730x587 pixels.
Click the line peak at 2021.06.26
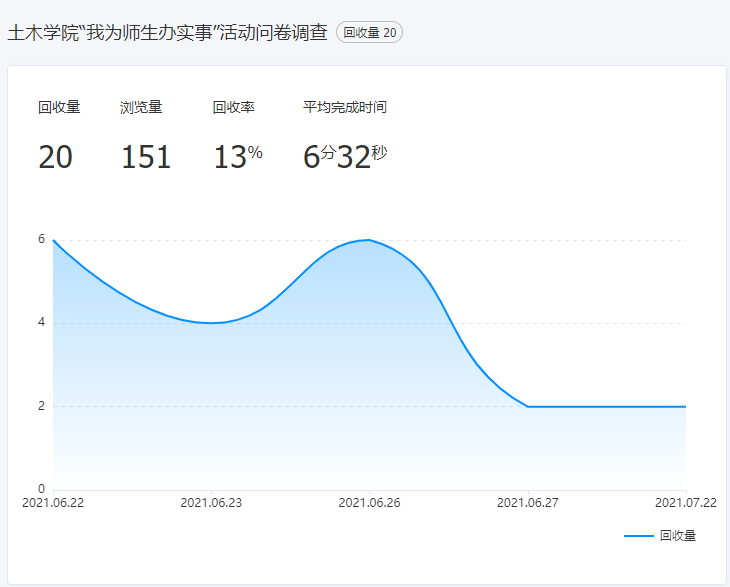[370, 240]
